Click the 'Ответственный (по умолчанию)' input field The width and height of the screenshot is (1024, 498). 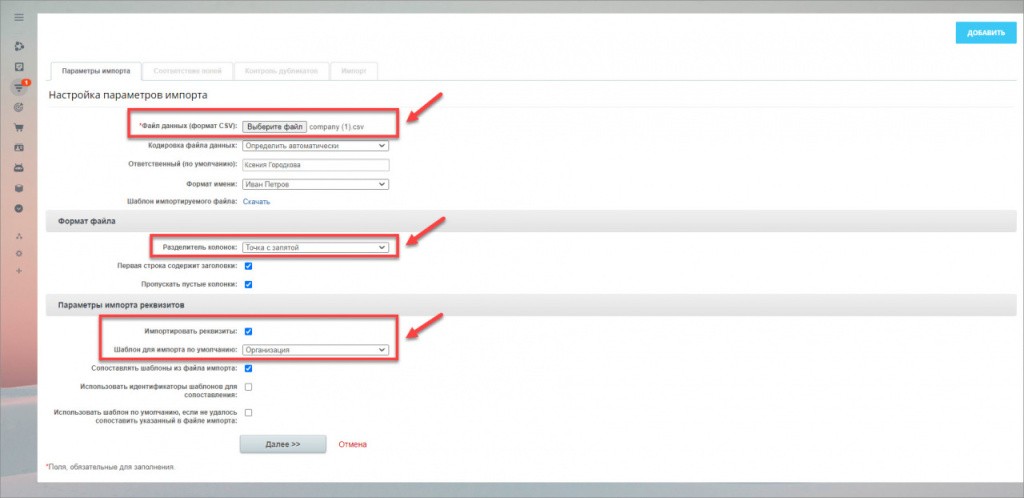pyautogui.click(x=315, y=164)
